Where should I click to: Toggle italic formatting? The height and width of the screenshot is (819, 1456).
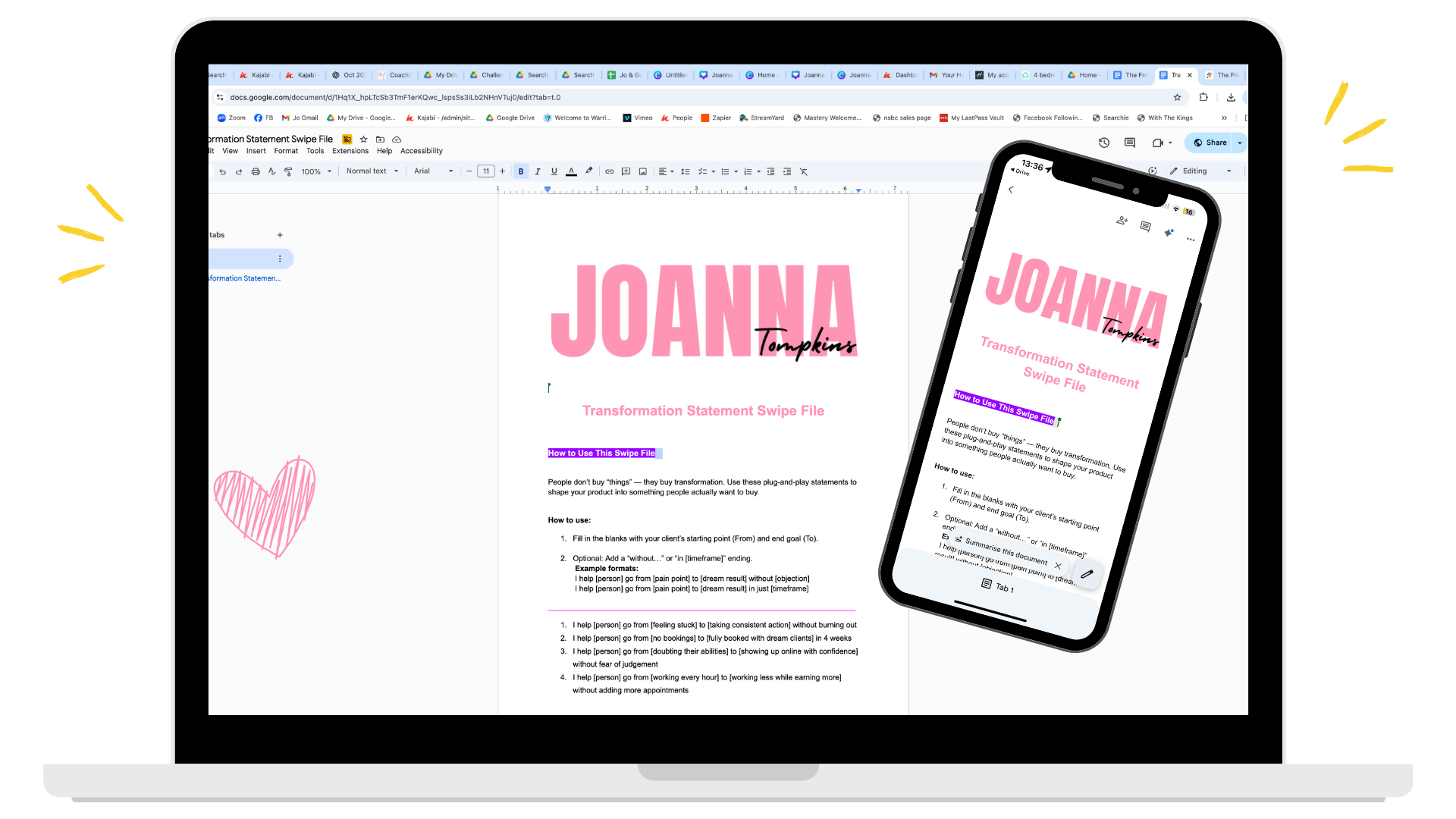click(538, 171)
